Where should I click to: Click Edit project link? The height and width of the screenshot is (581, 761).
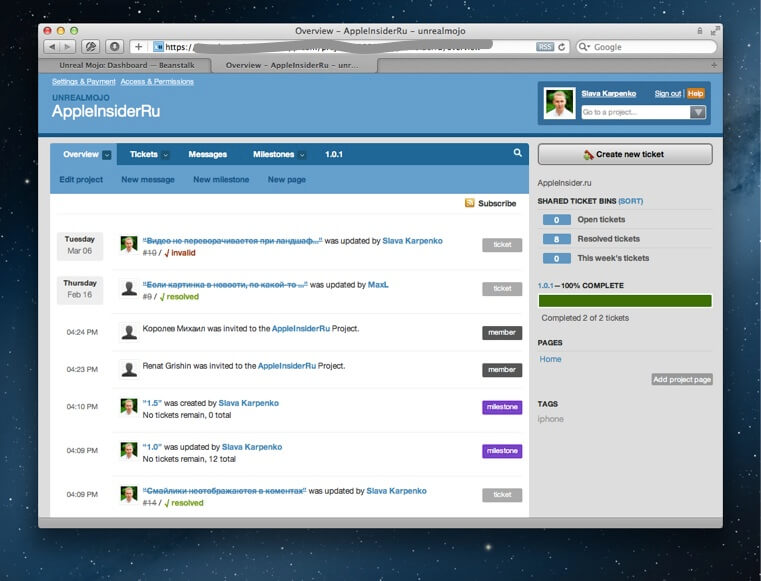click(81, 180)
